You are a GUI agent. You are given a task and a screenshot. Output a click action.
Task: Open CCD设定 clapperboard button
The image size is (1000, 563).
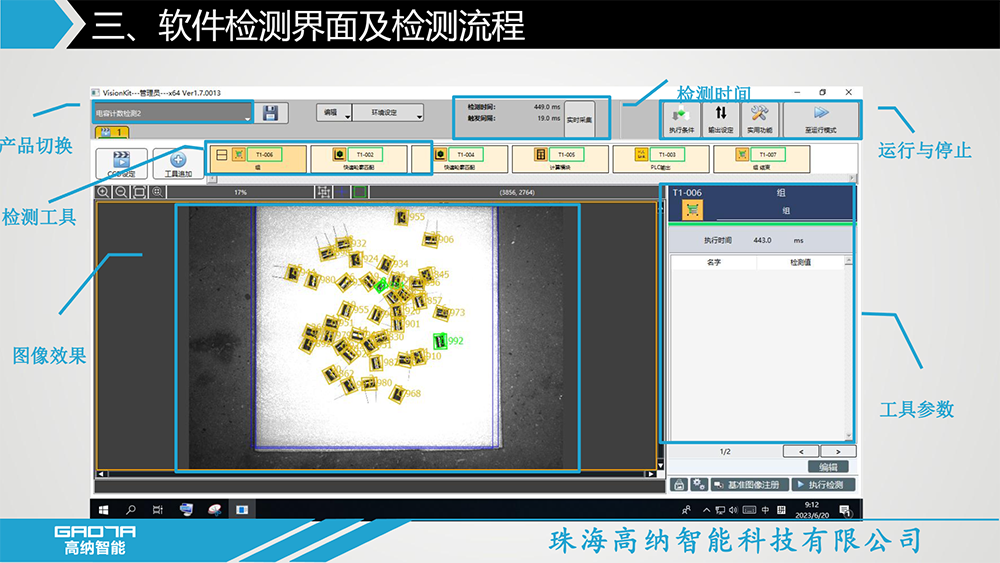(121, 163)
